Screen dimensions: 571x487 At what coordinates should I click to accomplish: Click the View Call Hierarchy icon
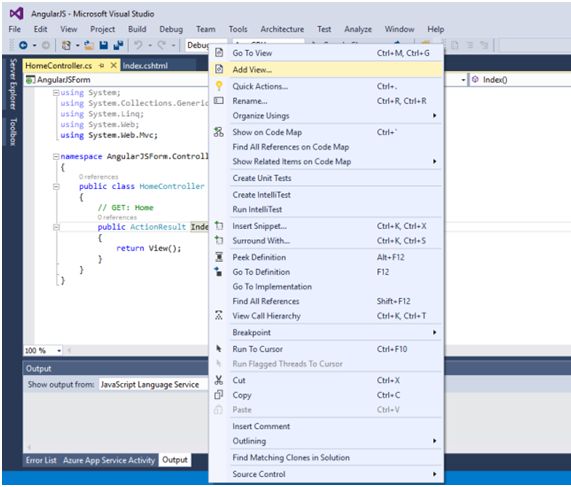point(219,315)
